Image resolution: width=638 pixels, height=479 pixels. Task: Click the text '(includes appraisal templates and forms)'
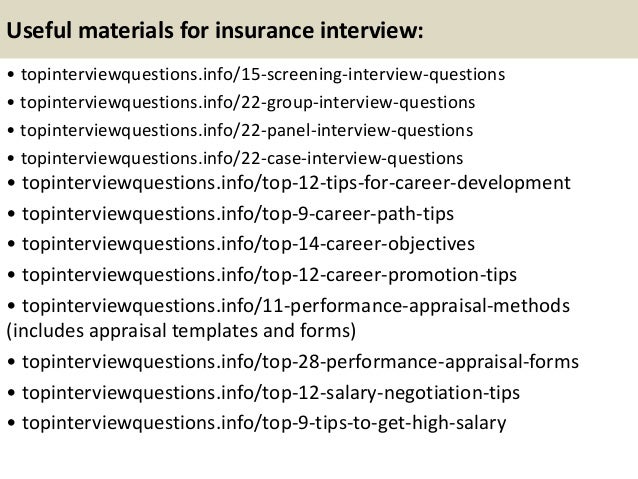pos(181,331)
